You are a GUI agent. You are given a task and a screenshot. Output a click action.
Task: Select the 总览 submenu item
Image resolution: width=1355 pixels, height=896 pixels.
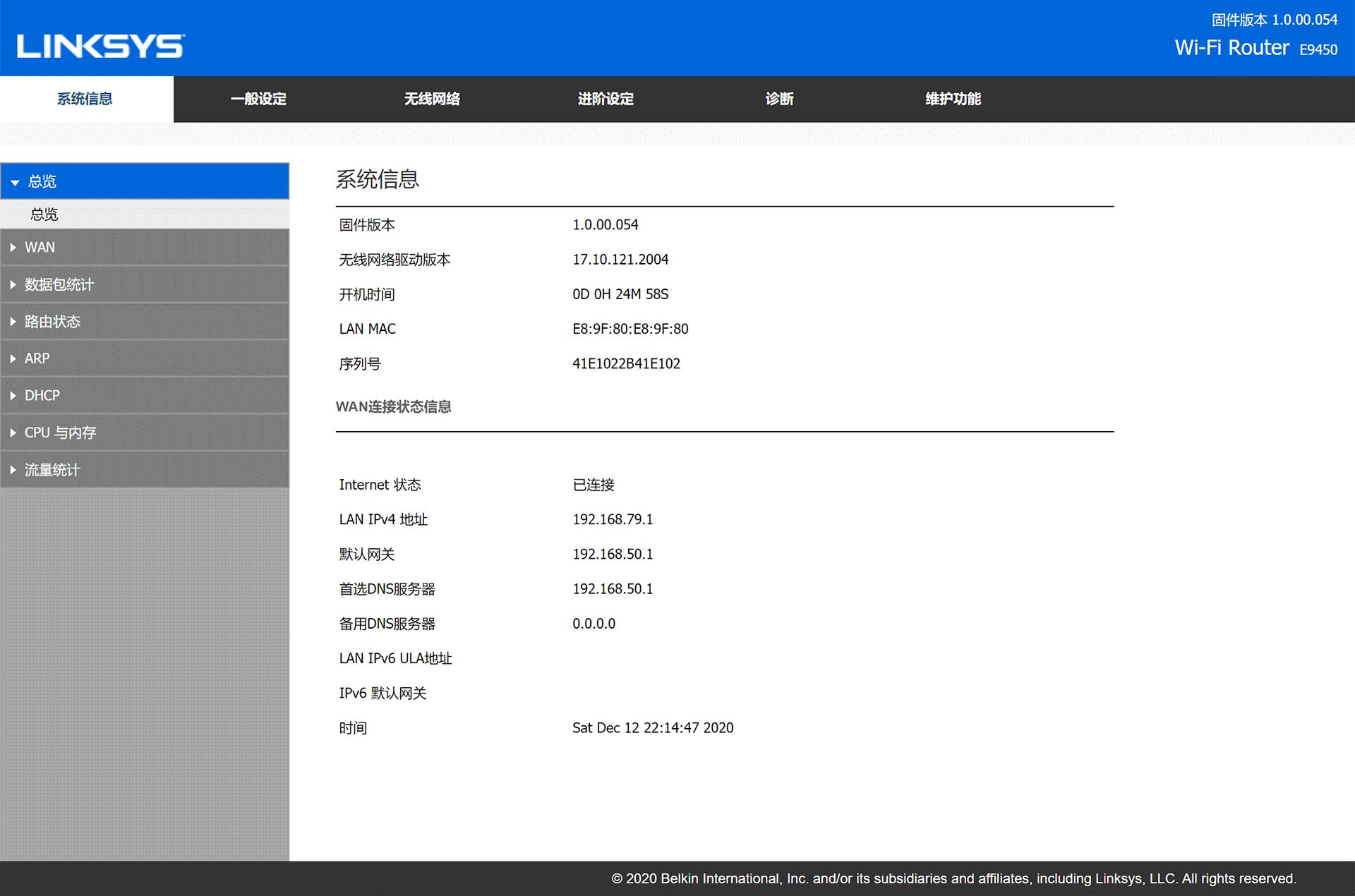[45, 214]
